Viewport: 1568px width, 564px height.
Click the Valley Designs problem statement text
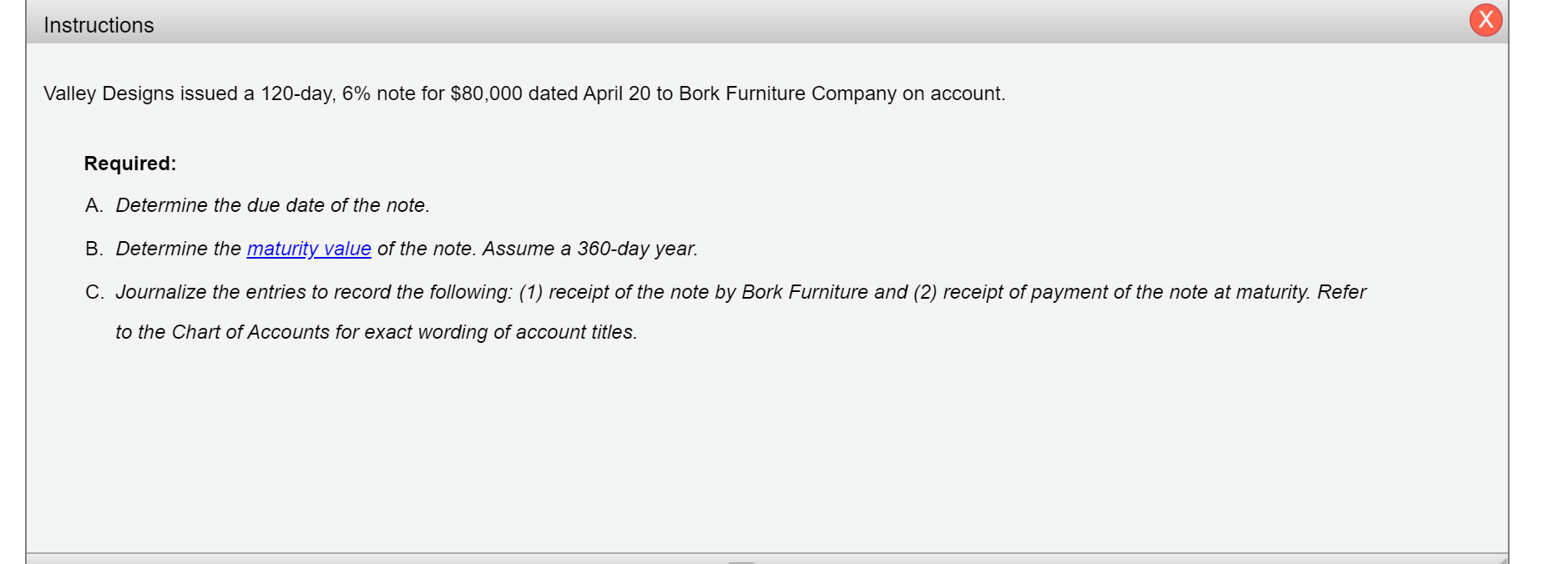point(524,93)
